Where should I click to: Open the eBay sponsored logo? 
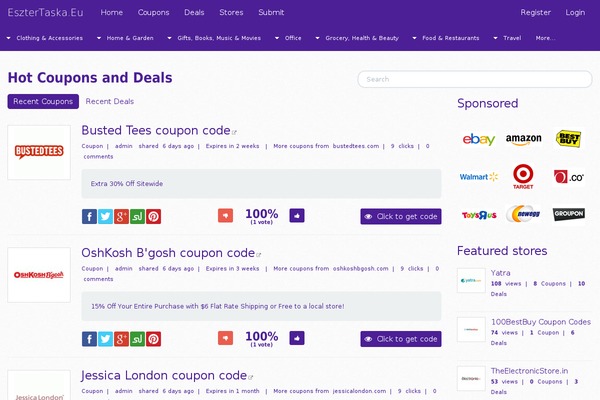tap(478, 139)
